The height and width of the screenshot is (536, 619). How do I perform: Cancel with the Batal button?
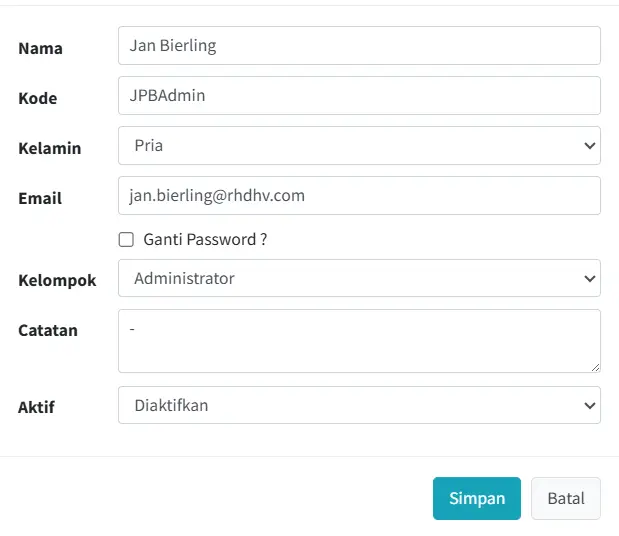pos(565,498)
